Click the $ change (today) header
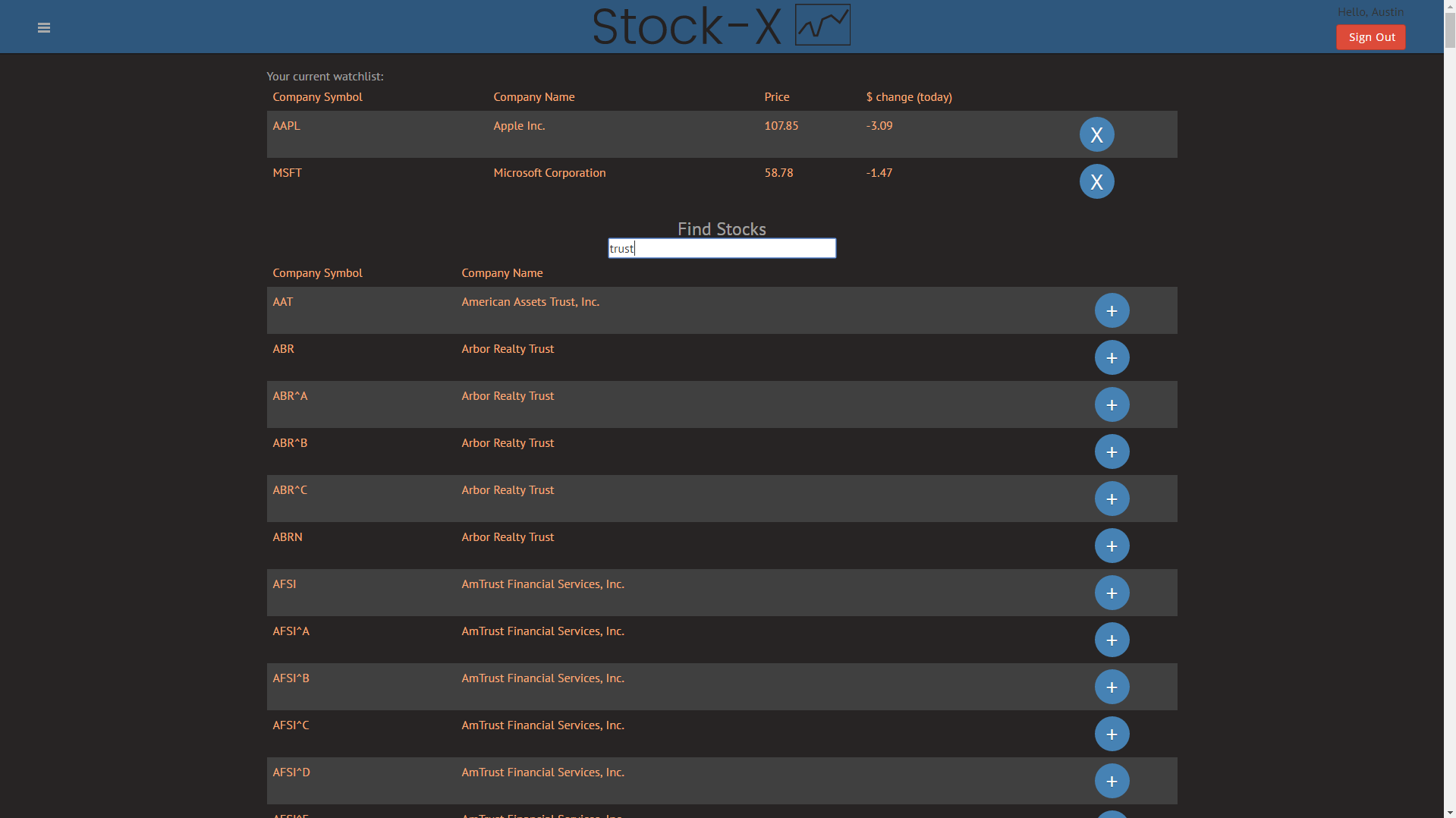Image resolution: width=1456 pixels, height=818 pixels. coord(909,97)
